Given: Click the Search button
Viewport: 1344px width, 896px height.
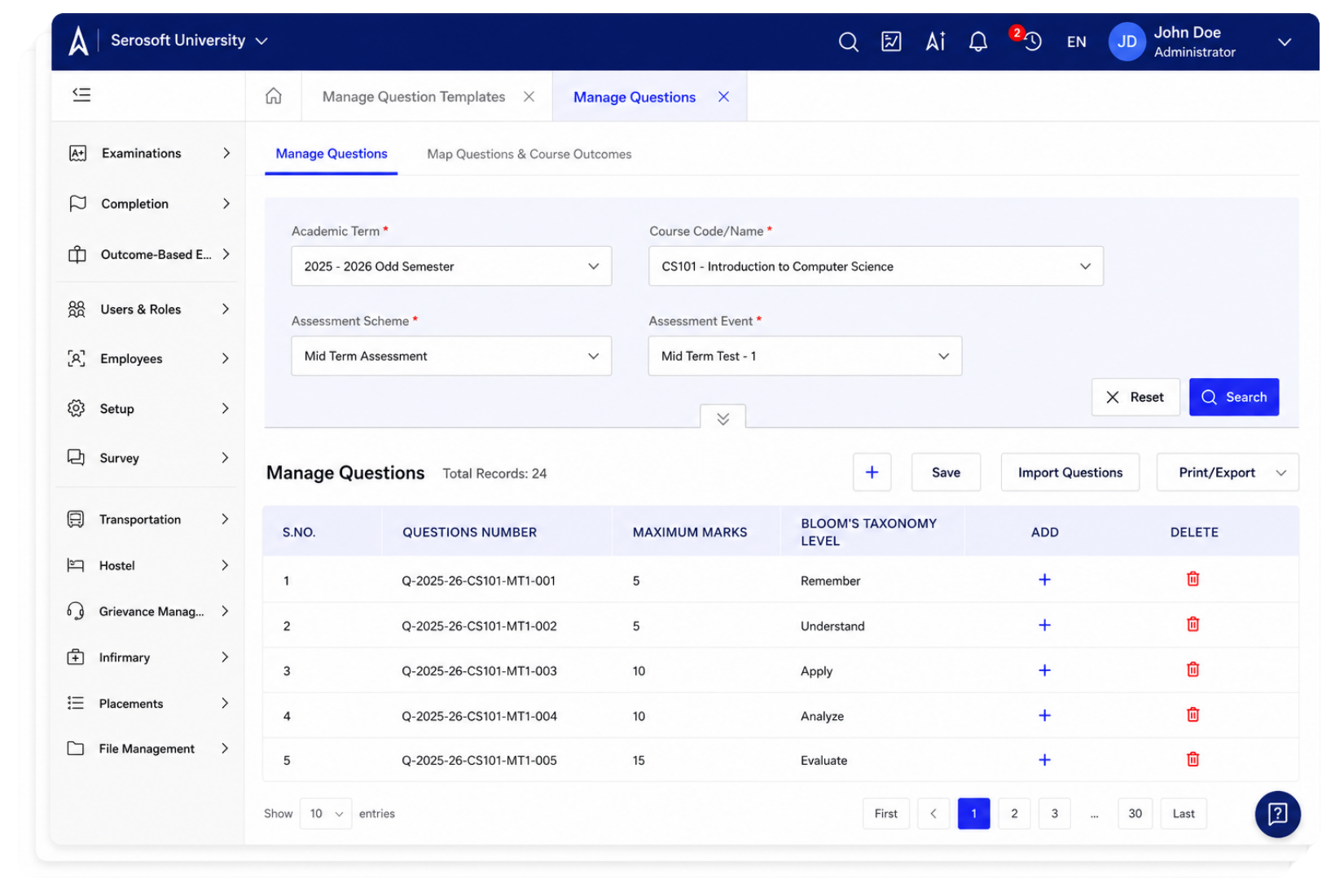Looking at the screenshot, I should click(x=1234, y=397).
